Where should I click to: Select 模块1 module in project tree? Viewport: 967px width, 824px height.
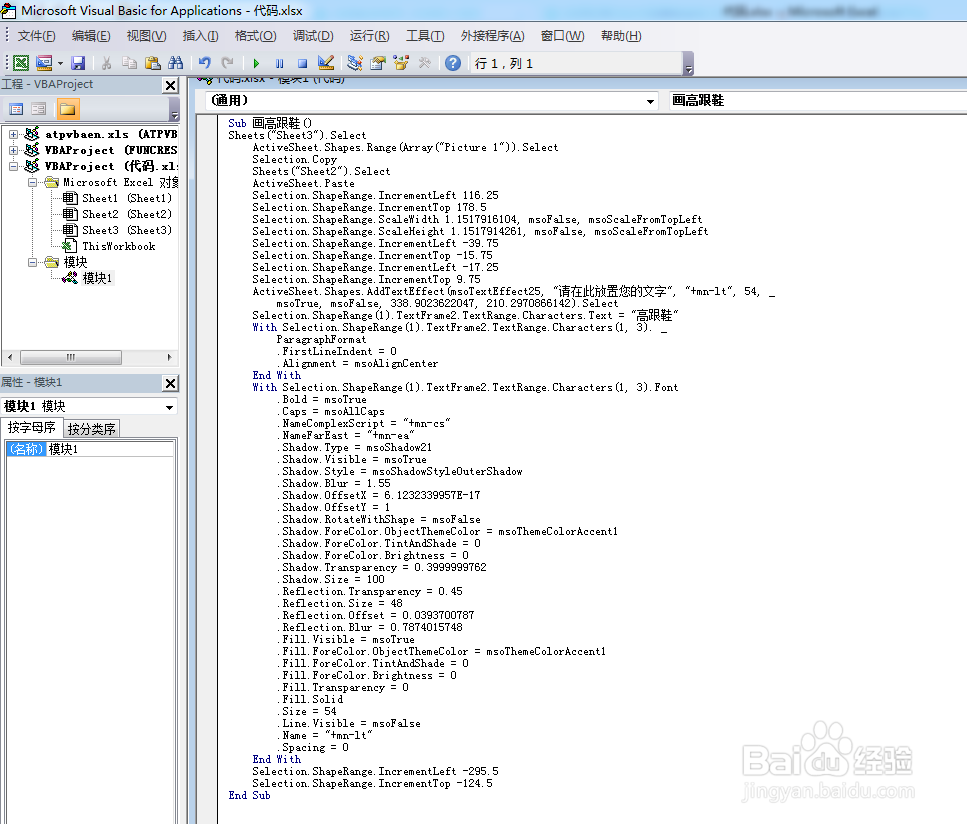97,278
